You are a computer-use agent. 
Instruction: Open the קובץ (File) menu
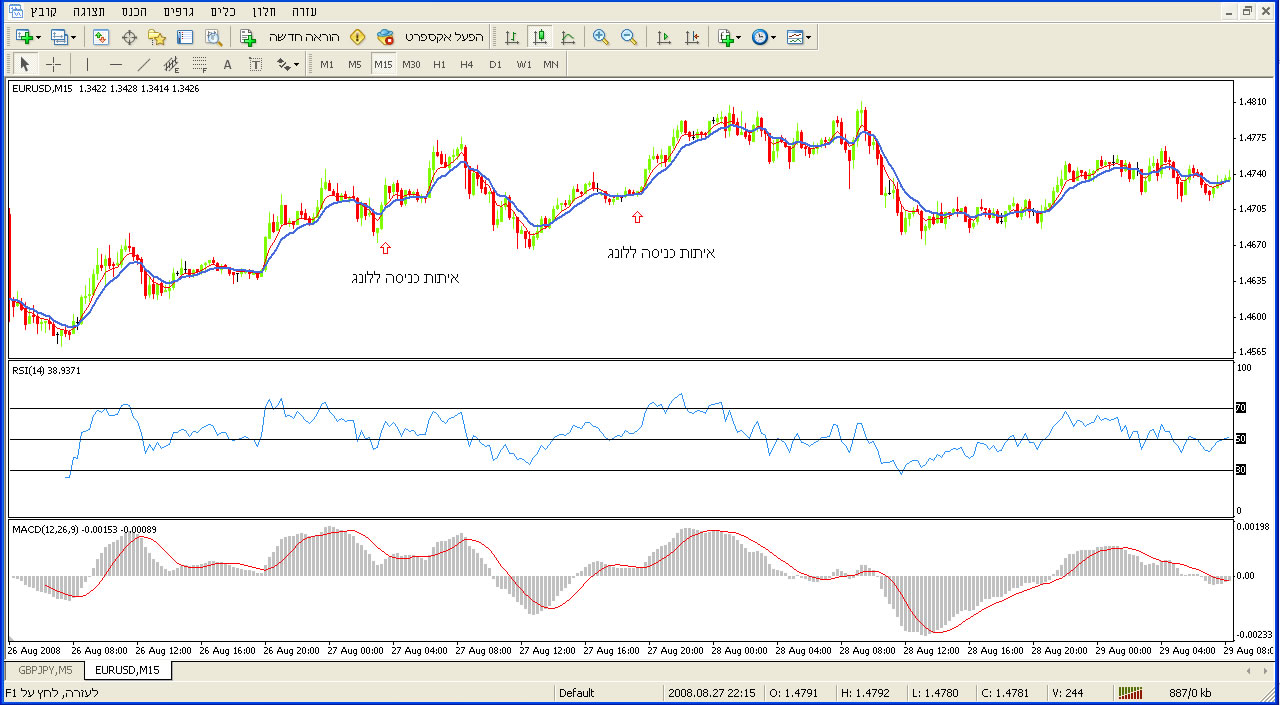click(x=42, y=11)
